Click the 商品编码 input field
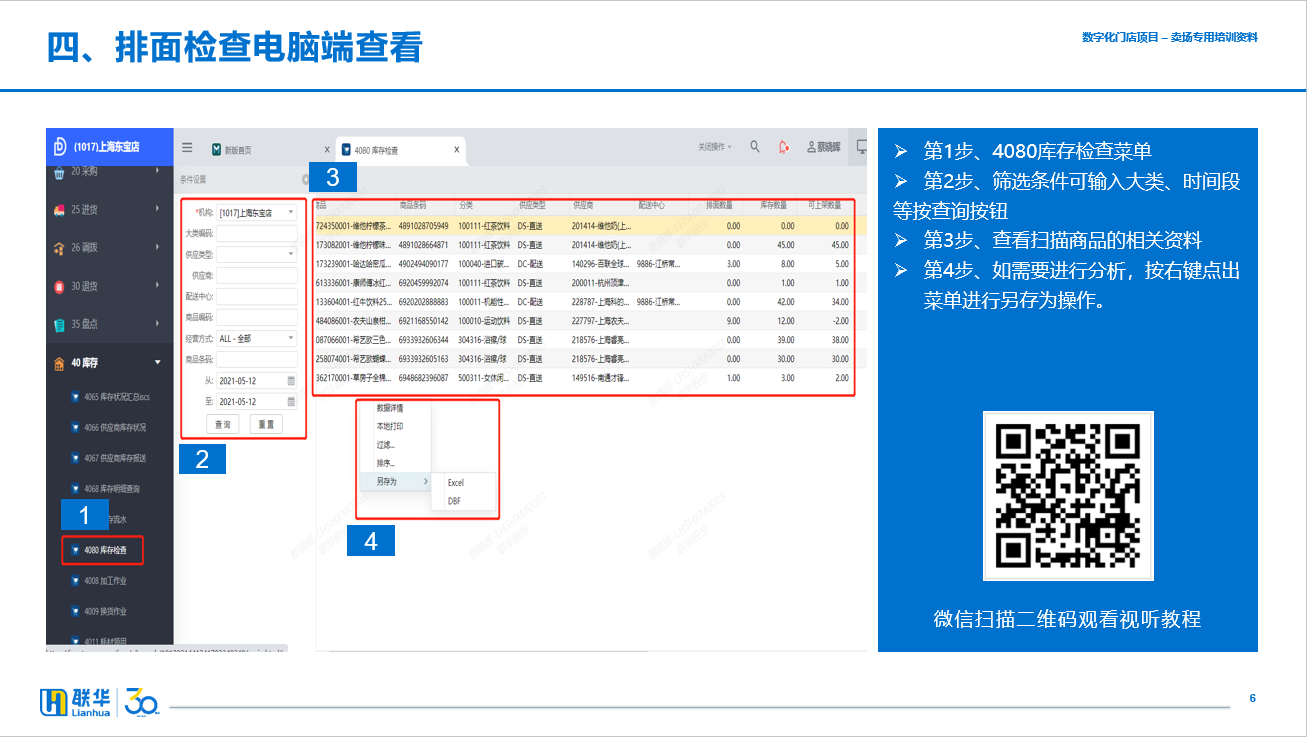The height and width of the screenshot is (737, 1307). [257, 317]
